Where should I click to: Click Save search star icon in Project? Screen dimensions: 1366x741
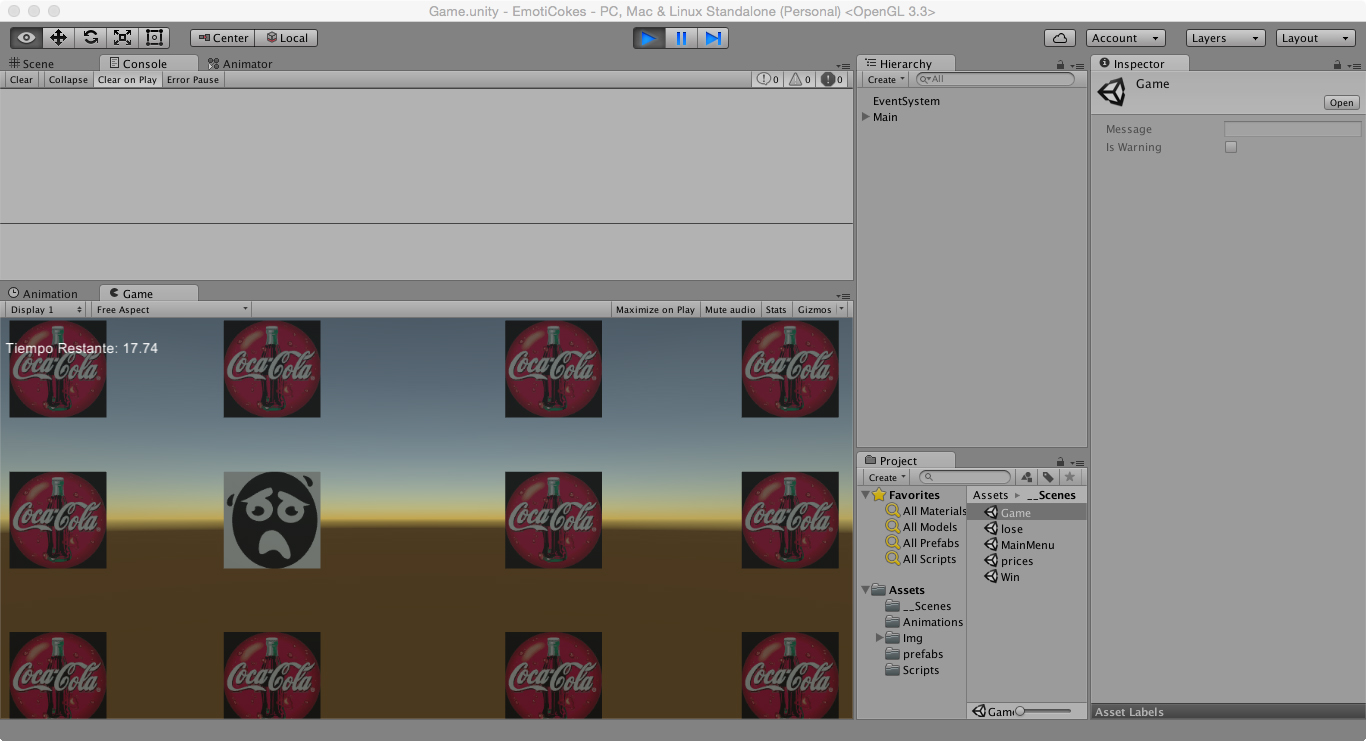[1069, 478]
